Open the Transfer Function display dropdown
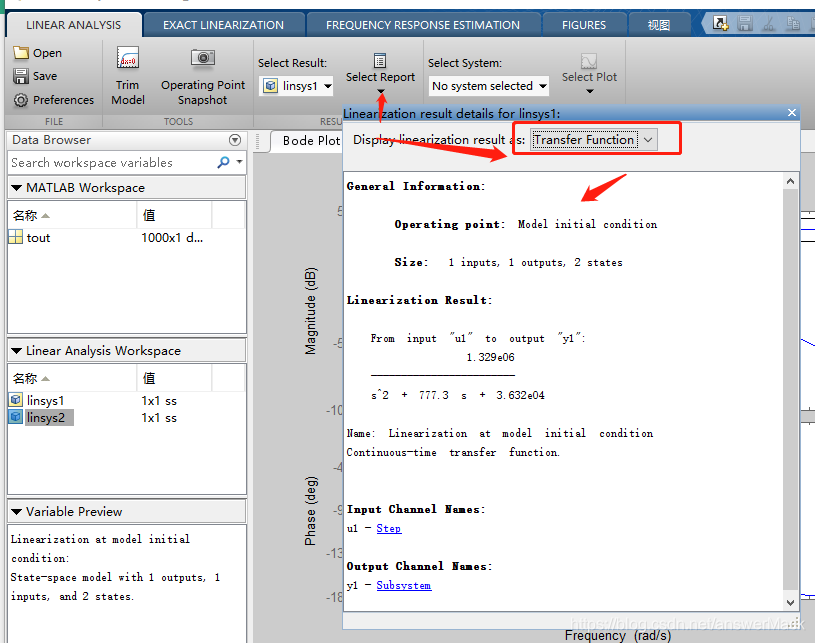This screenshot has height=643, width=815. point(594,140)
